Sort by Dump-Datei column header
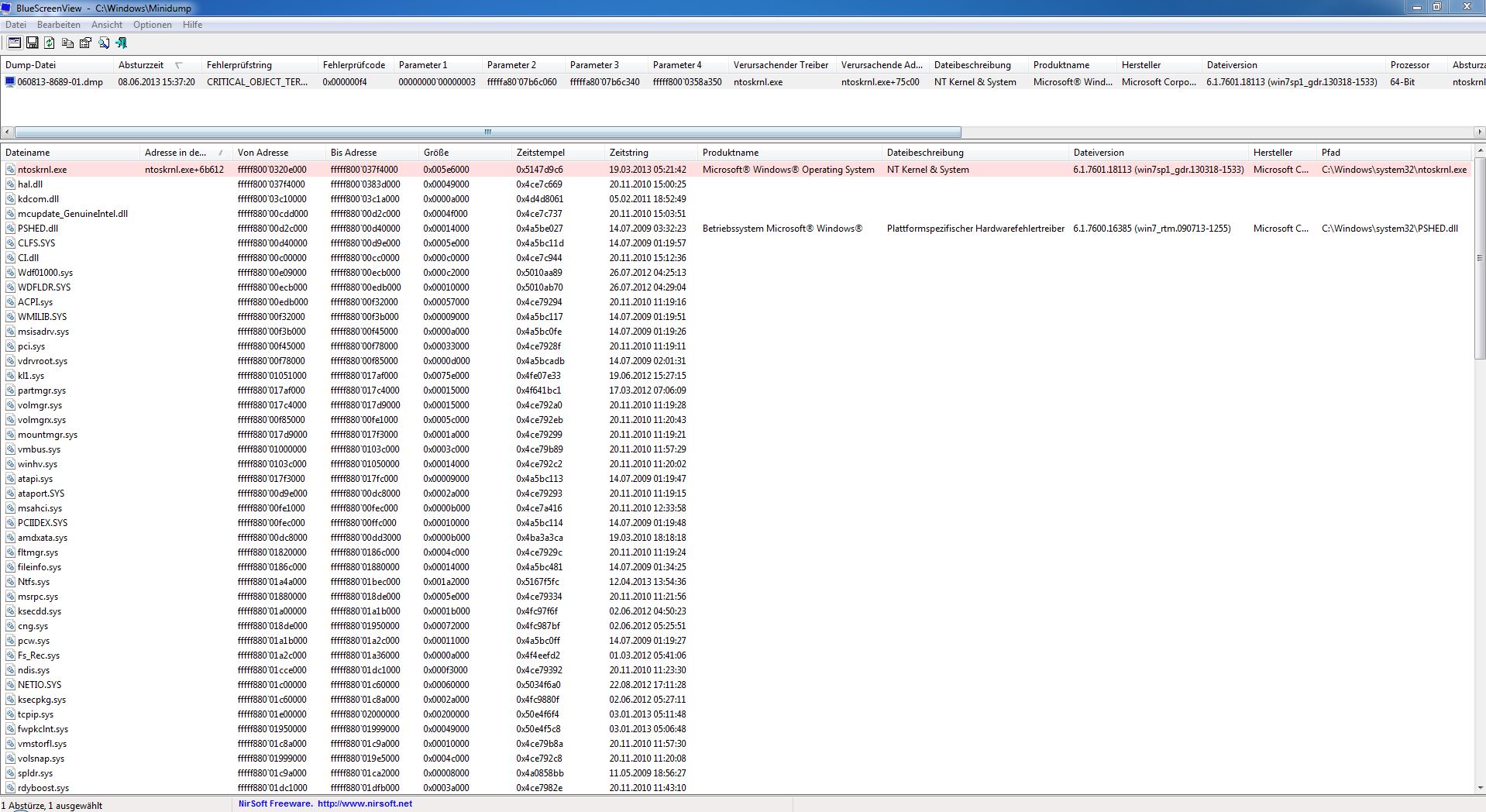Image resolution: width=1486 pixels, height=812 pixels. 57,65
